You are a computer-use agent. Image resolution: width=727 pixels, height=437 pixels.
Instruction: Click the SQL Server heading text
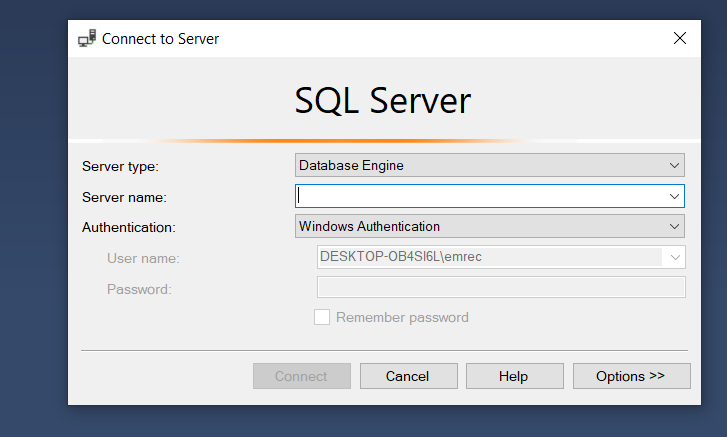coord(383,101)
